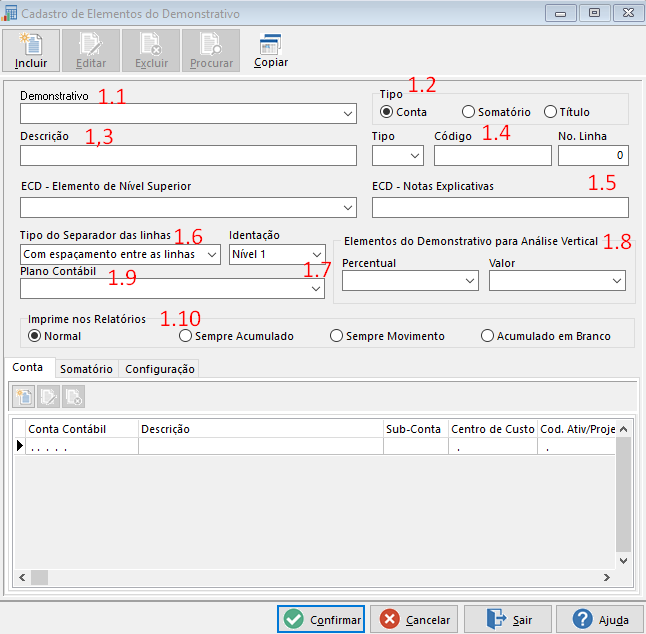
Task: Click the Procurar toolbar button
Action: [x=211, y=51]
